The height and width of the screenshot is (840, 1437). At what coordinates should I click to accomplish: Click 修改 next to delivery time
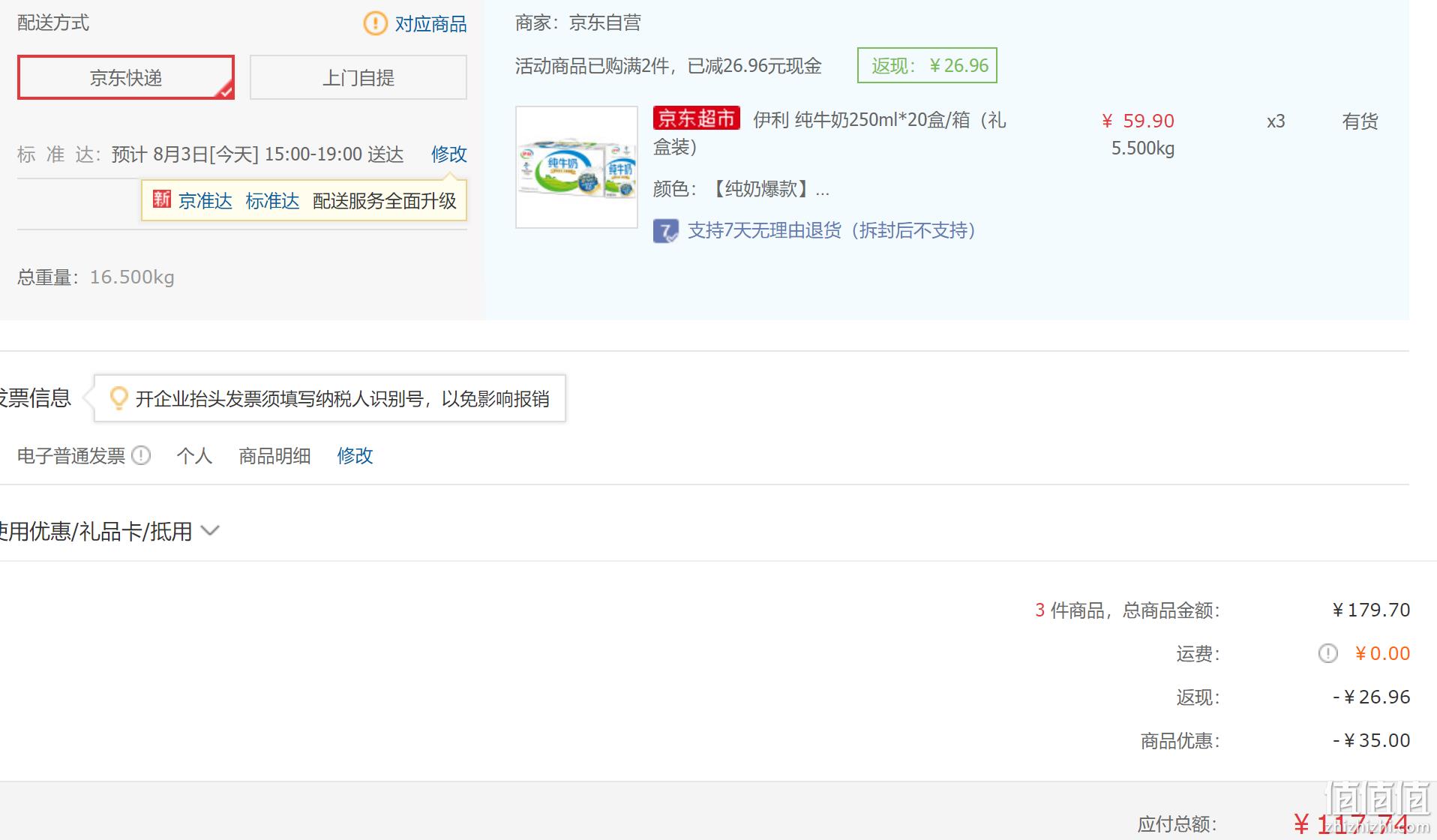point(448,154)
